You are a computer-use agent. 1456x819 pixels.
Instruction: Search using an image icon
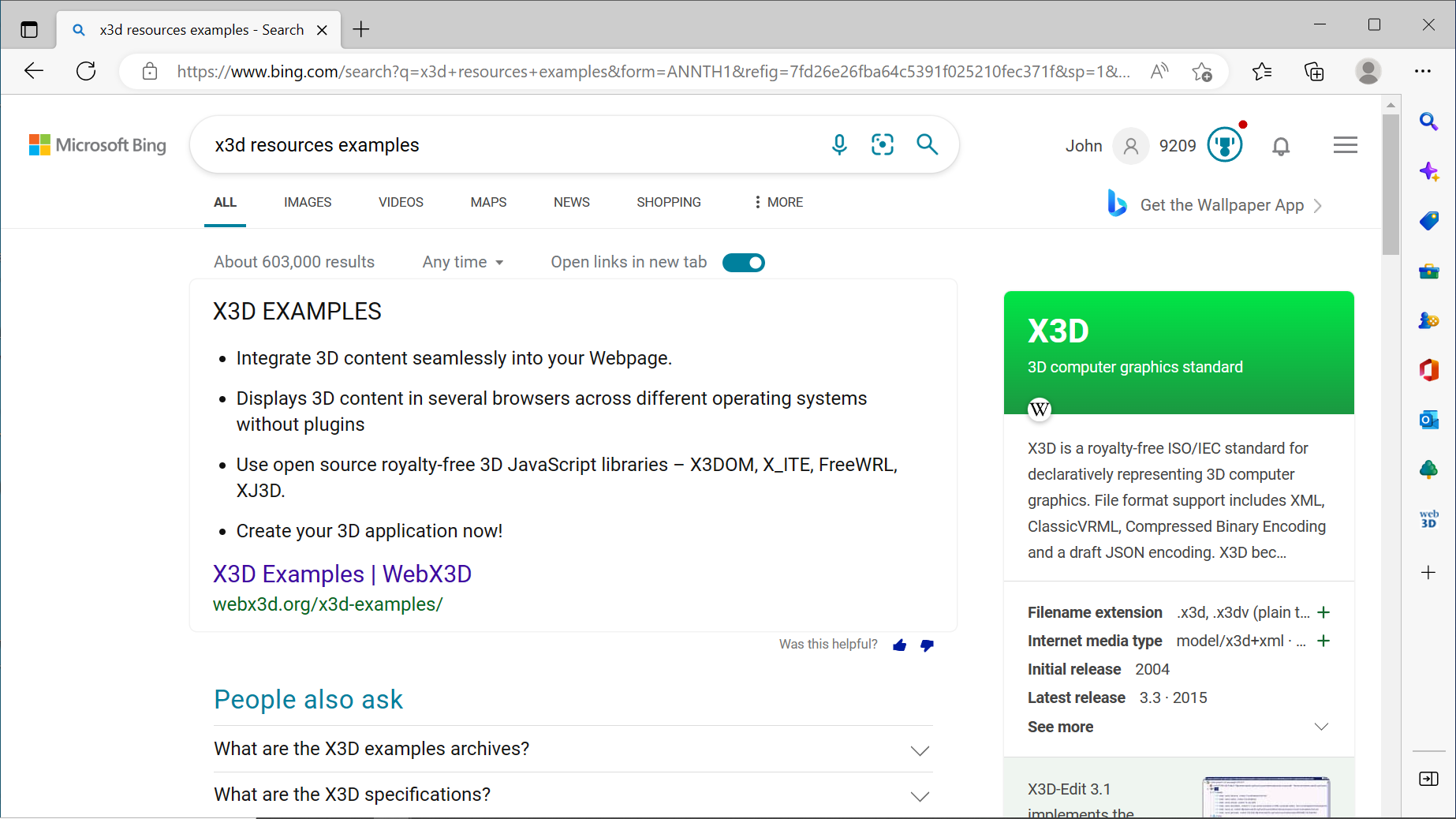pyautogui.click(x=883, y=144)
